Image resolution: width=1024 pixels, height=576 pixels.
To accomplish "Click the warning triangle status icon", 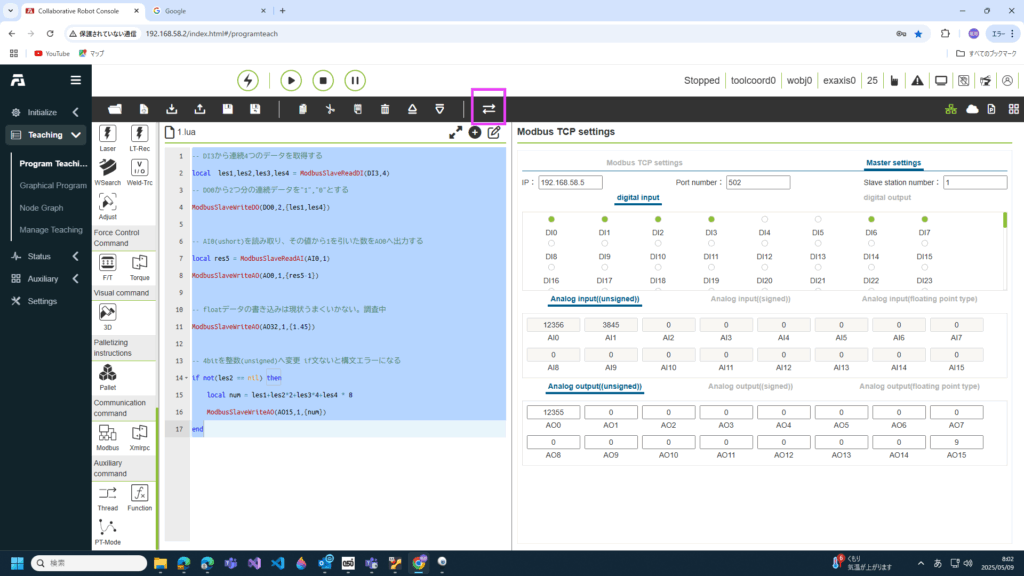I will point(918,80).
